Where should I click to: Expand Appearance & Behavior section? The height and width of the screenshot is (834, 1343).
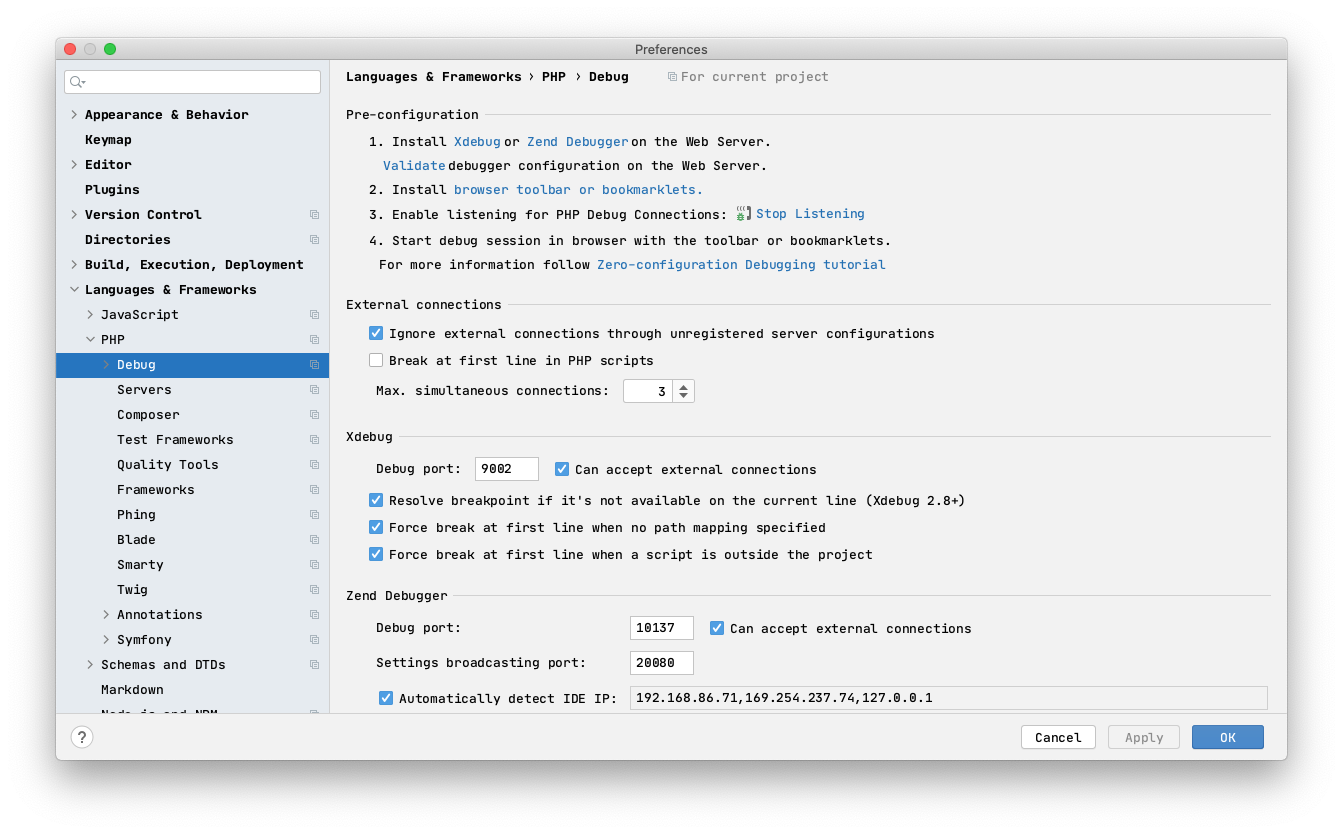(x=74, y=115)
